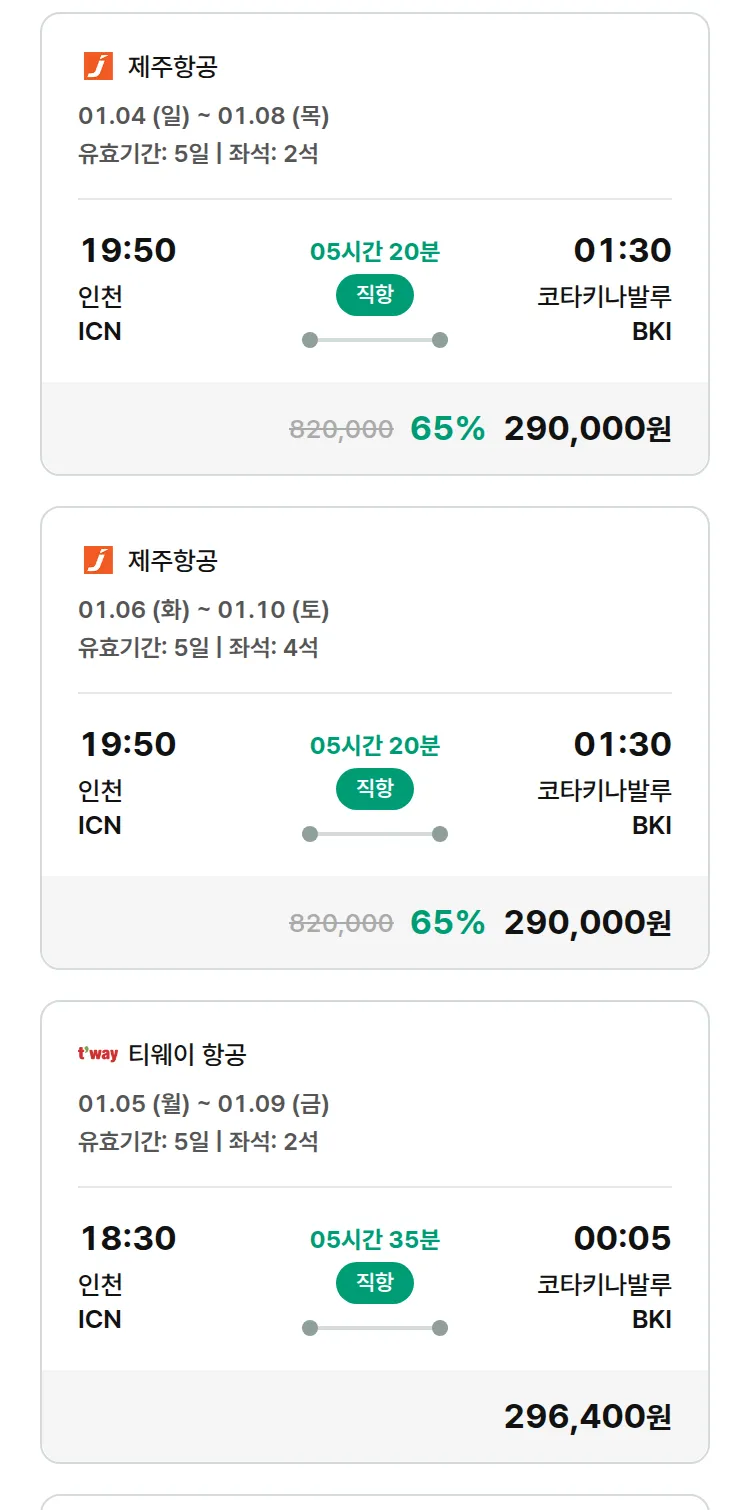Click route line on 01.04 flight
This screenshot has width=750, height=1510.
(x=374, y=340)
